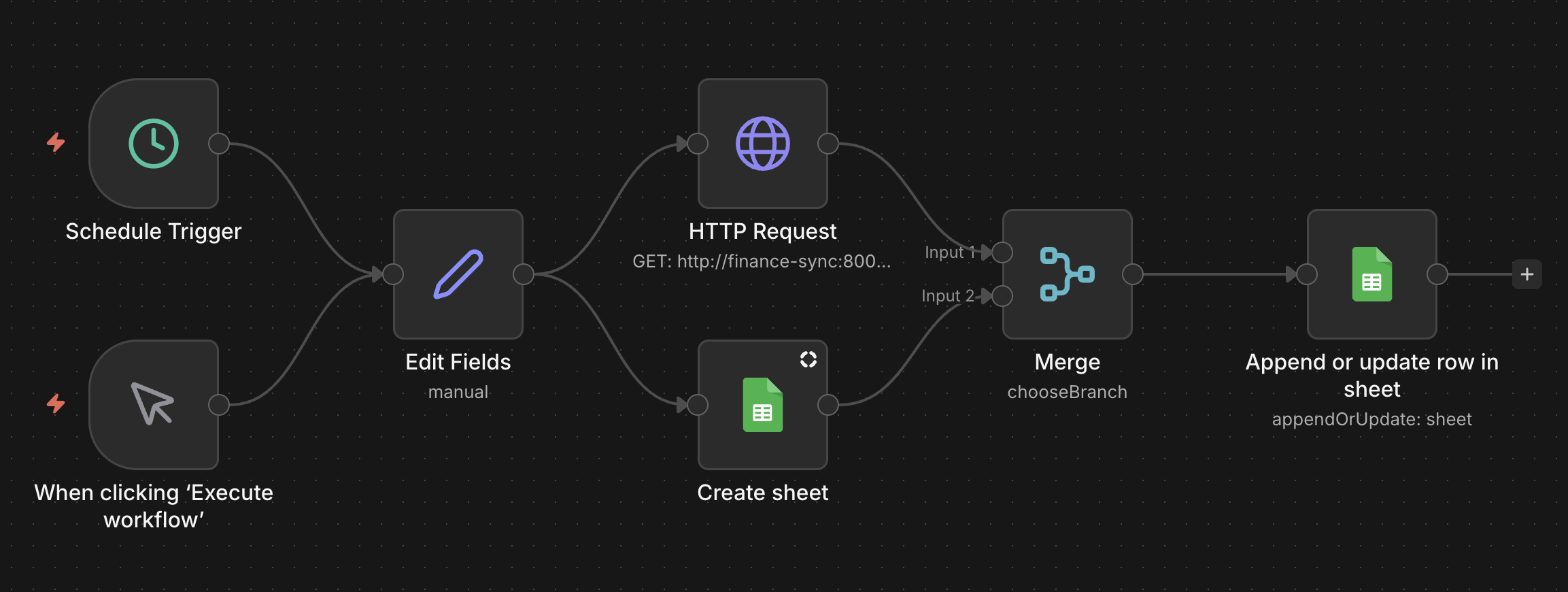
Task: Click the Schedule Trigger lightning bolt icon
Action: click(56, 142)
